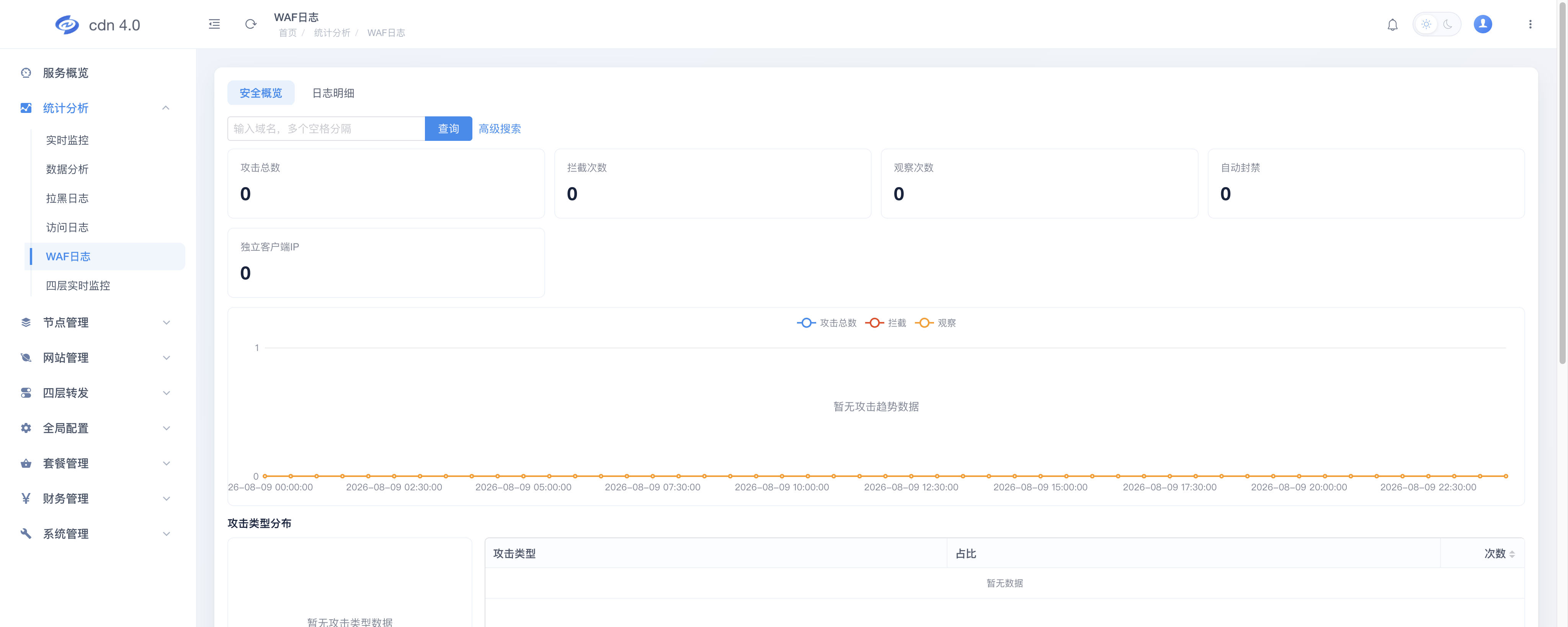Expand the 四层转发 menu chevron

pyautogui.click(x=166, y=393)
